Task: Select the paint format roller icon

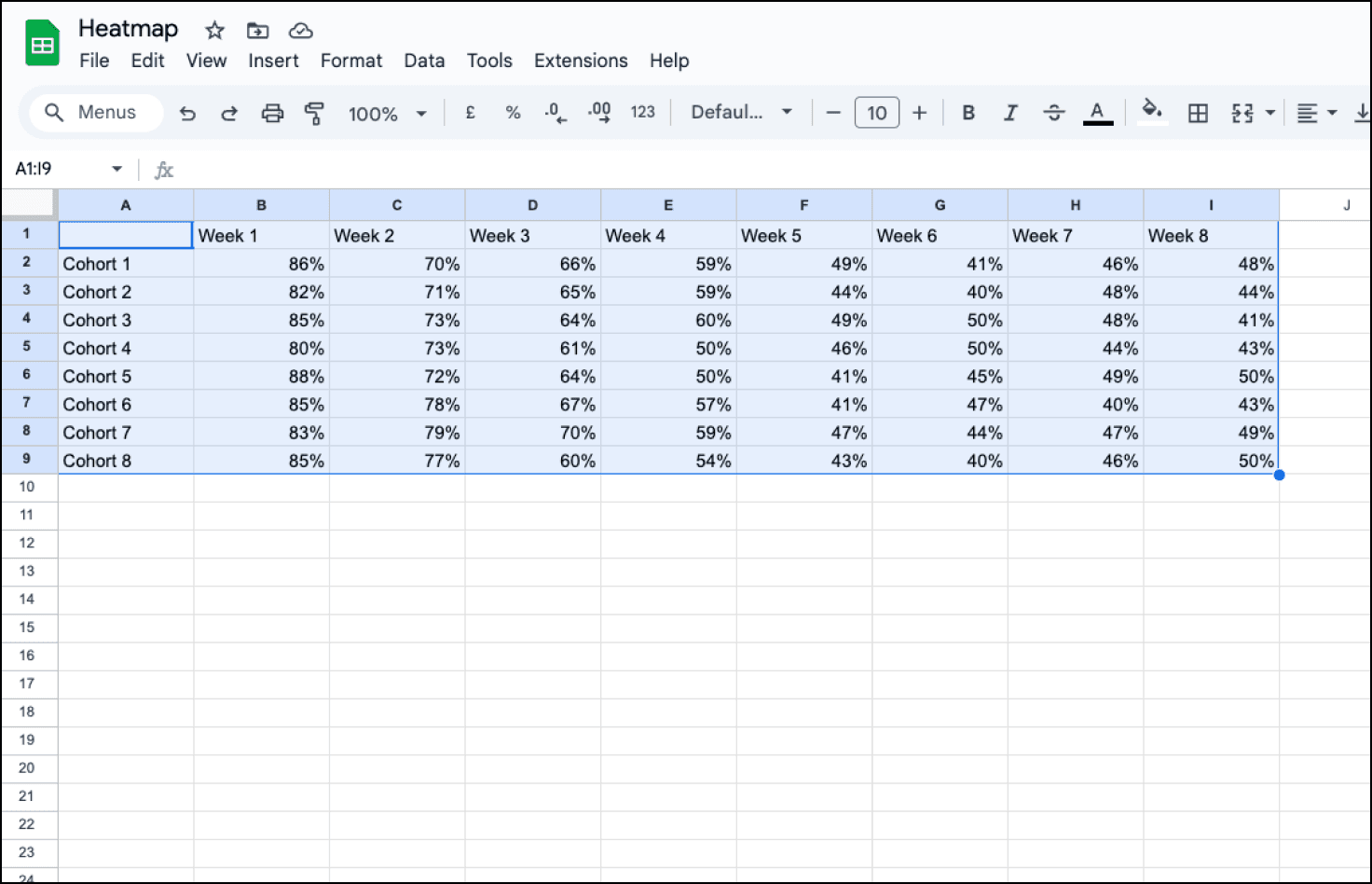Action: coord(314,113)
